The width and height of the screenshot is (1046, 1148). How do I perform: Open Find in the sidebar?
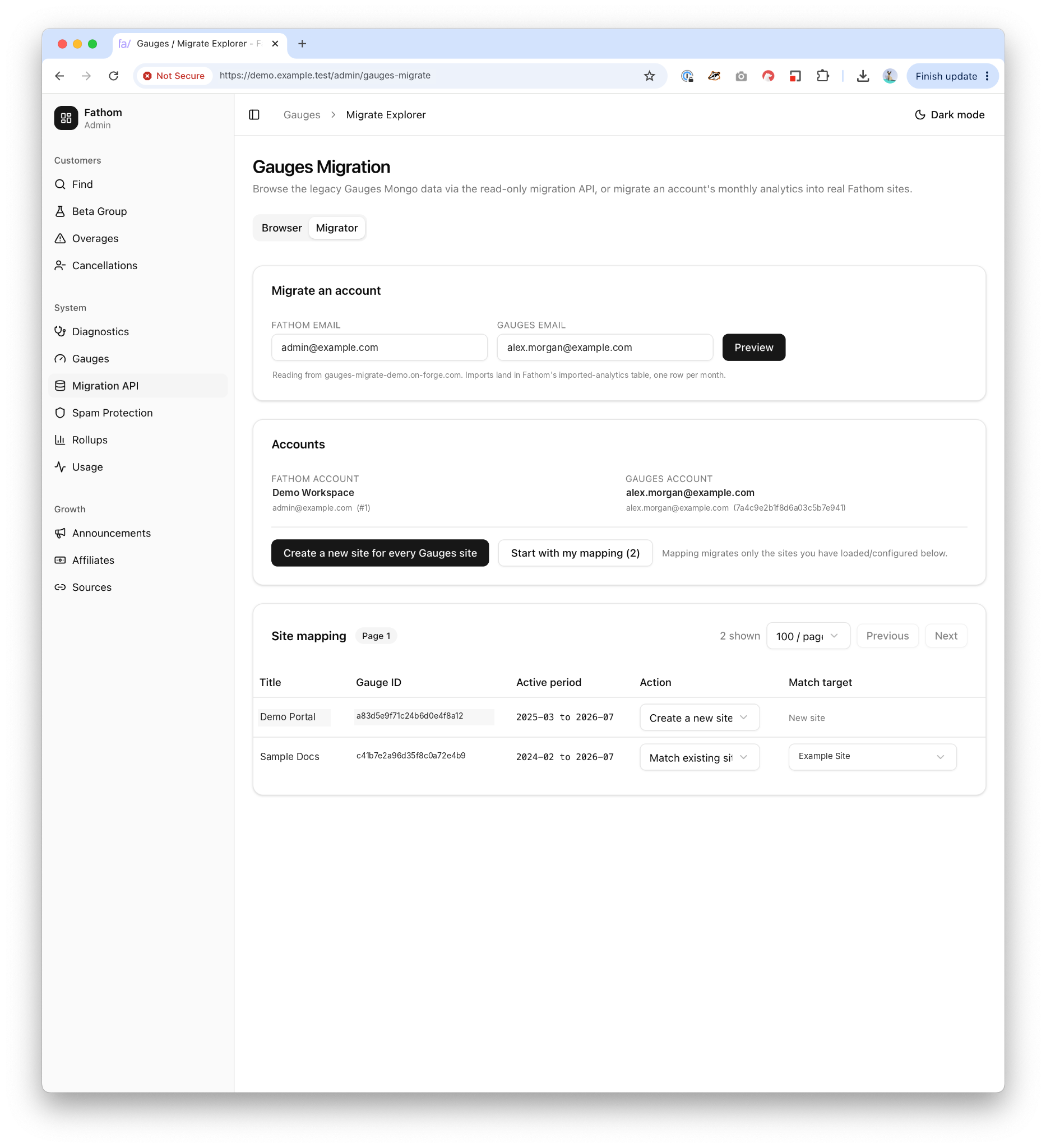point(138,184)
